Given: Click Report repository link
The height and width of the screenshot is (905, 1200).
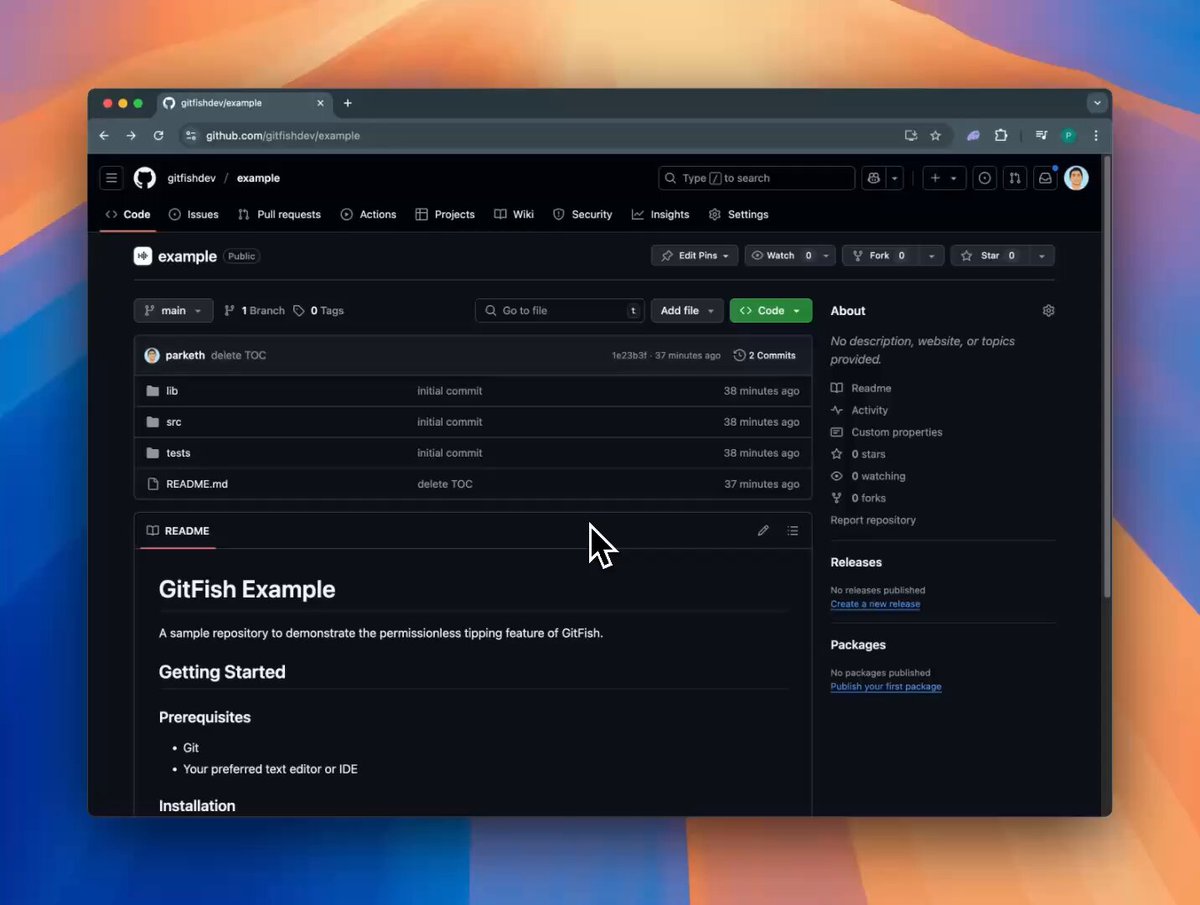Looking at the screenshot, I should [873, 520].
